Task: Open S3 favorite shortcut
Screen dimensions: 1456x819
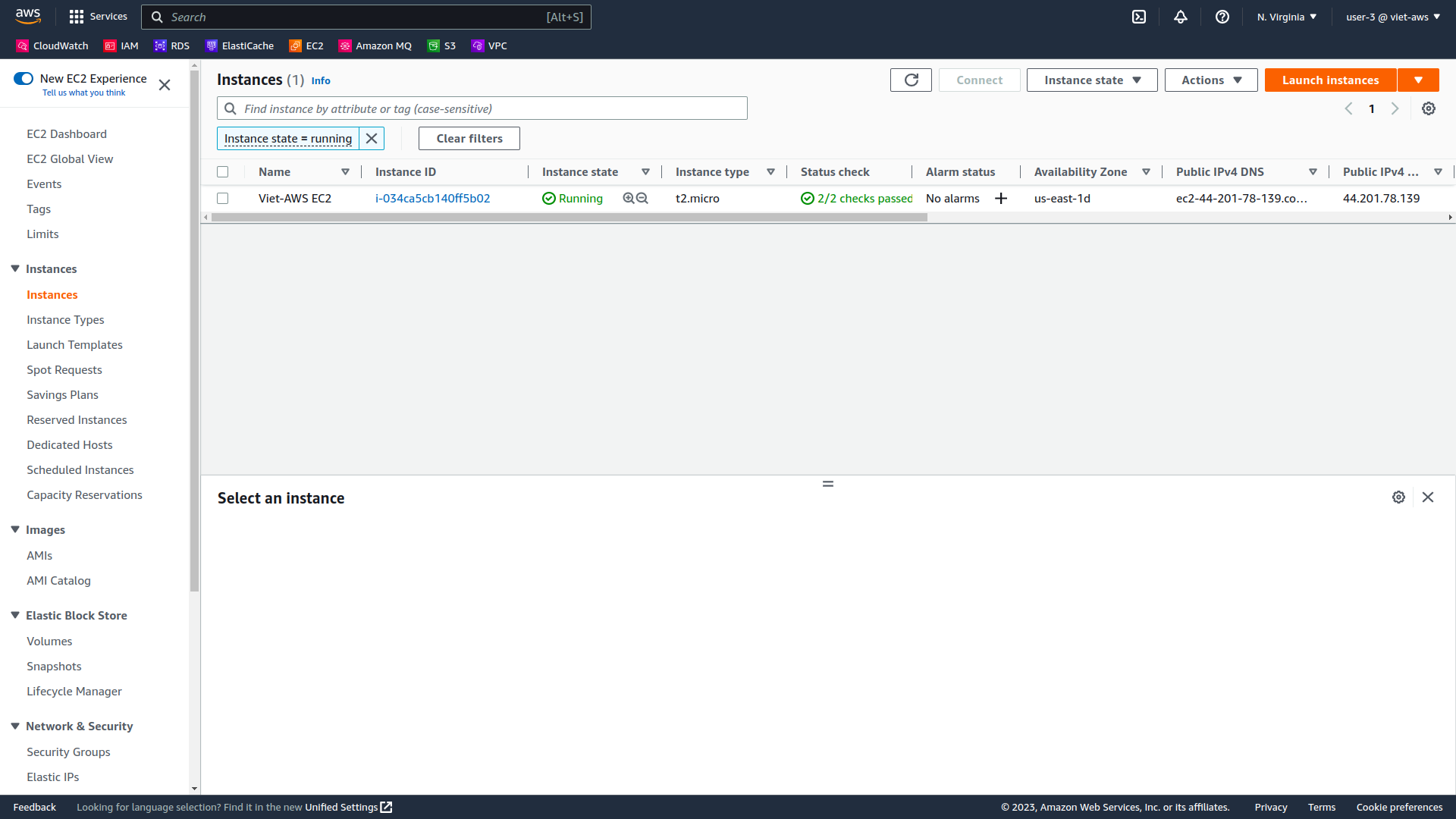Action: pyautogui.click(x=441, y=45)
